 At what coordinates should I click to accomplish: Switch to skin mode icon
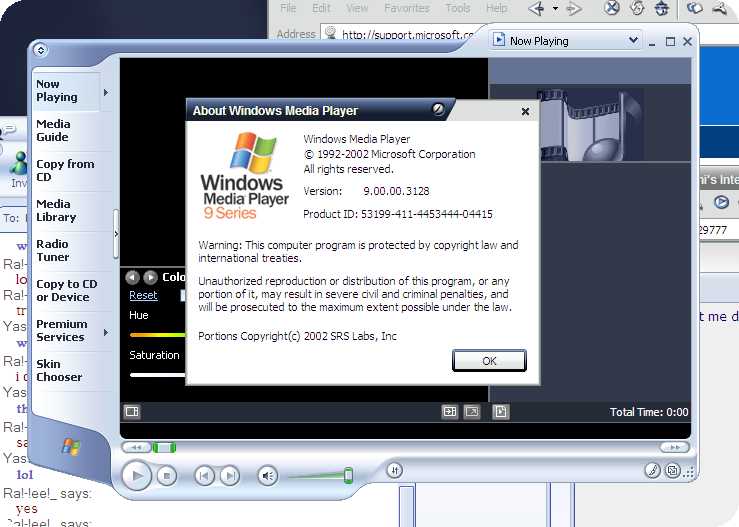pyautogui.click(x=673, y=470)
